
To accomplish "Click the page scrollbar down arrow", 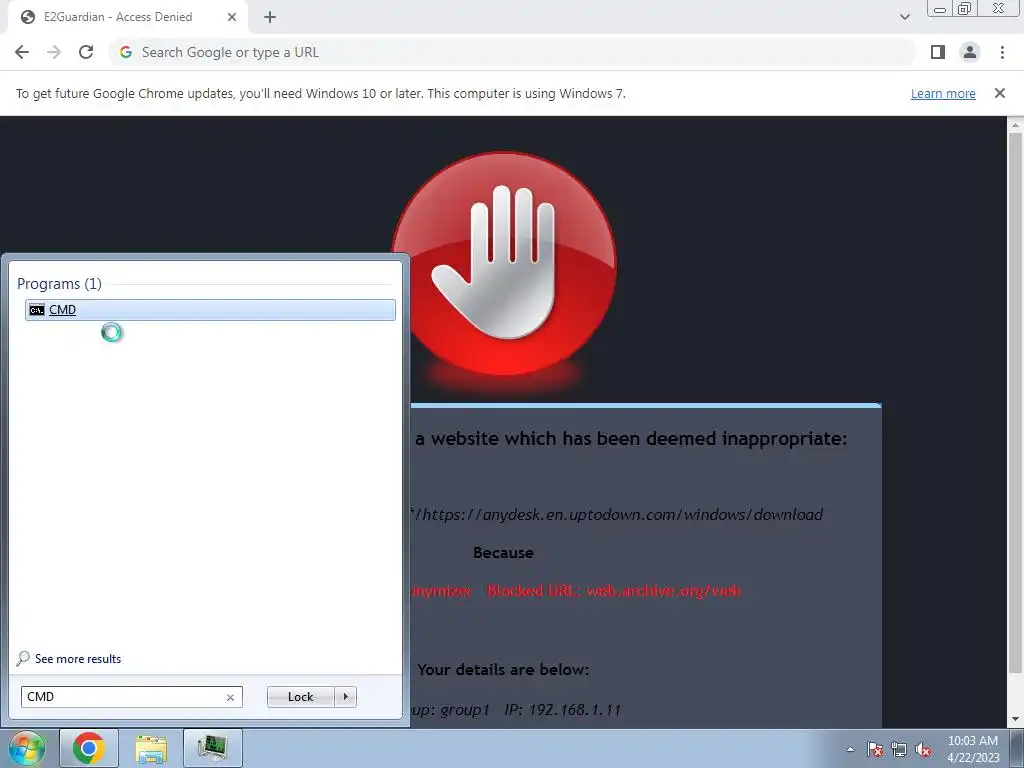I will tap(1015, 720).
